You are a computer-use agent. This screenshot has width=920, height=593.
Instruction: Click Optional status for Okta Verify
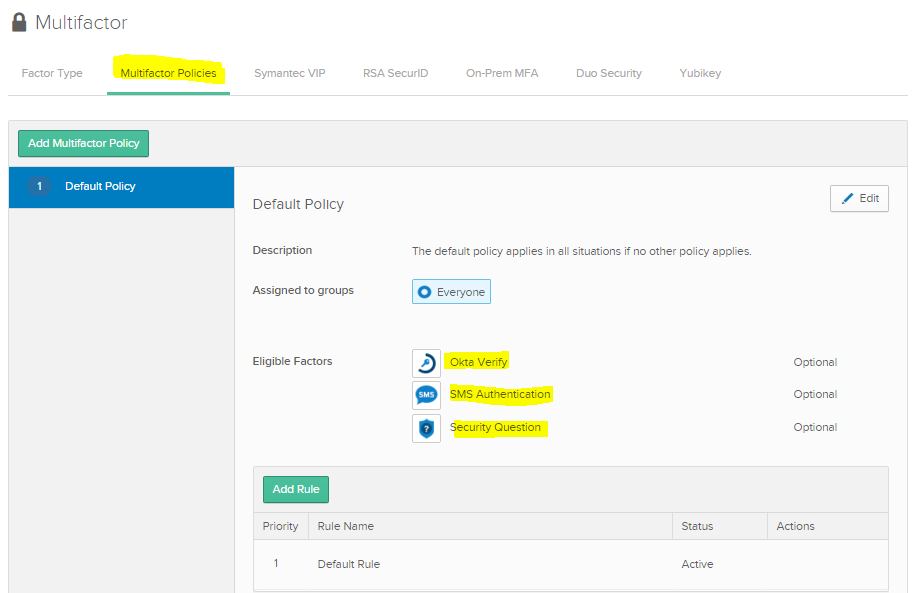pos(815,362)
